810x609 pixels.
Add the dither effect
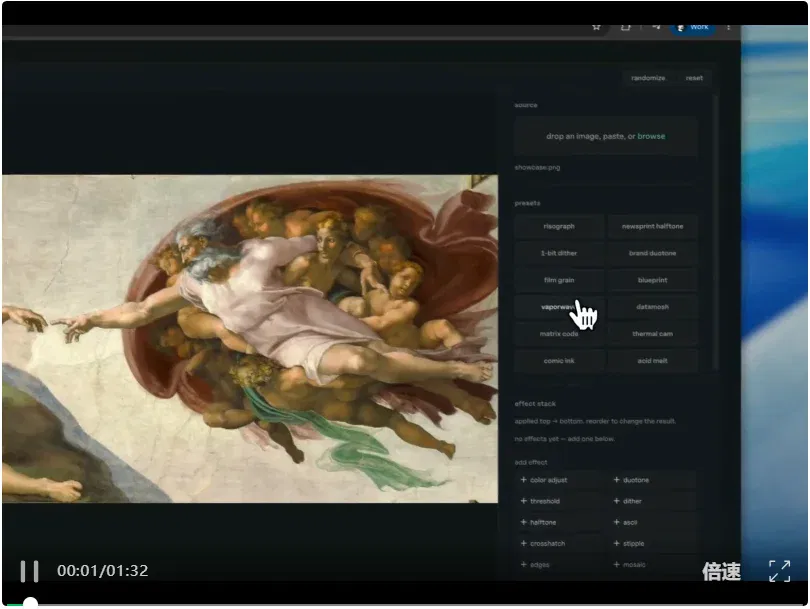click(x=653, y=501)
